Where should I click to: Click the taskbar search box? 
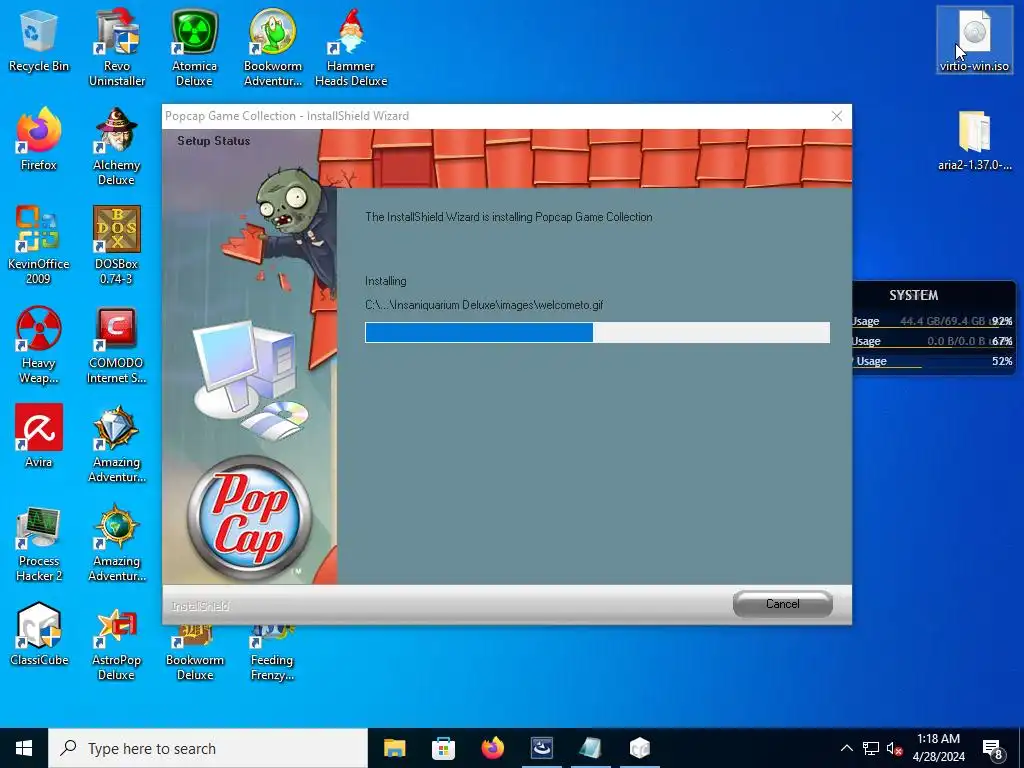208,748
